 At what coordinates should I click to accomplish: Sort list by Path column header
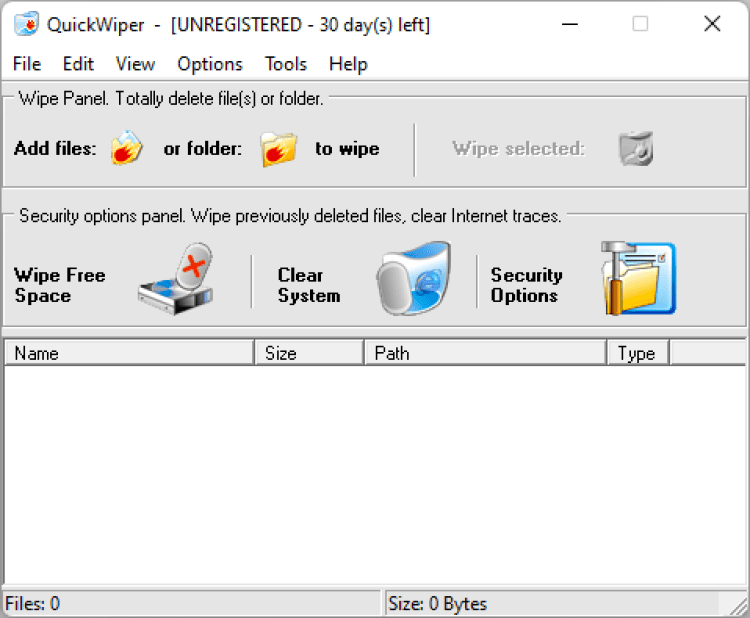point(485,353)
